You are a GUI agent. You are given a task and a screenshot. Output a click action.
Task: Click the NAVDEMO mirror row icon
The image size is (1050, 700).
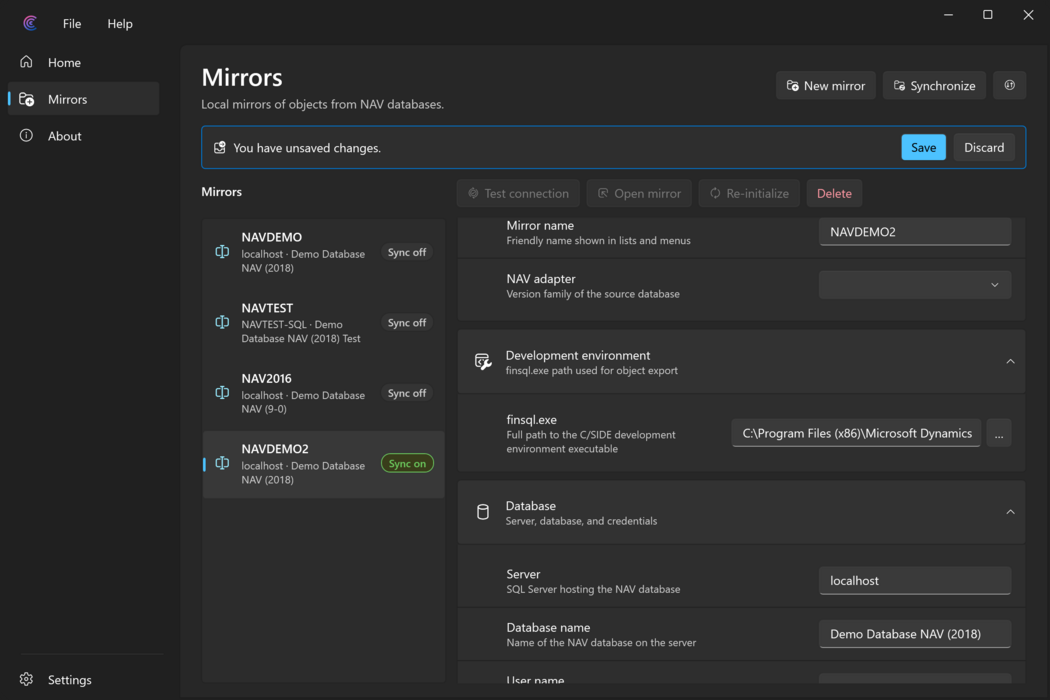point(222,252)
